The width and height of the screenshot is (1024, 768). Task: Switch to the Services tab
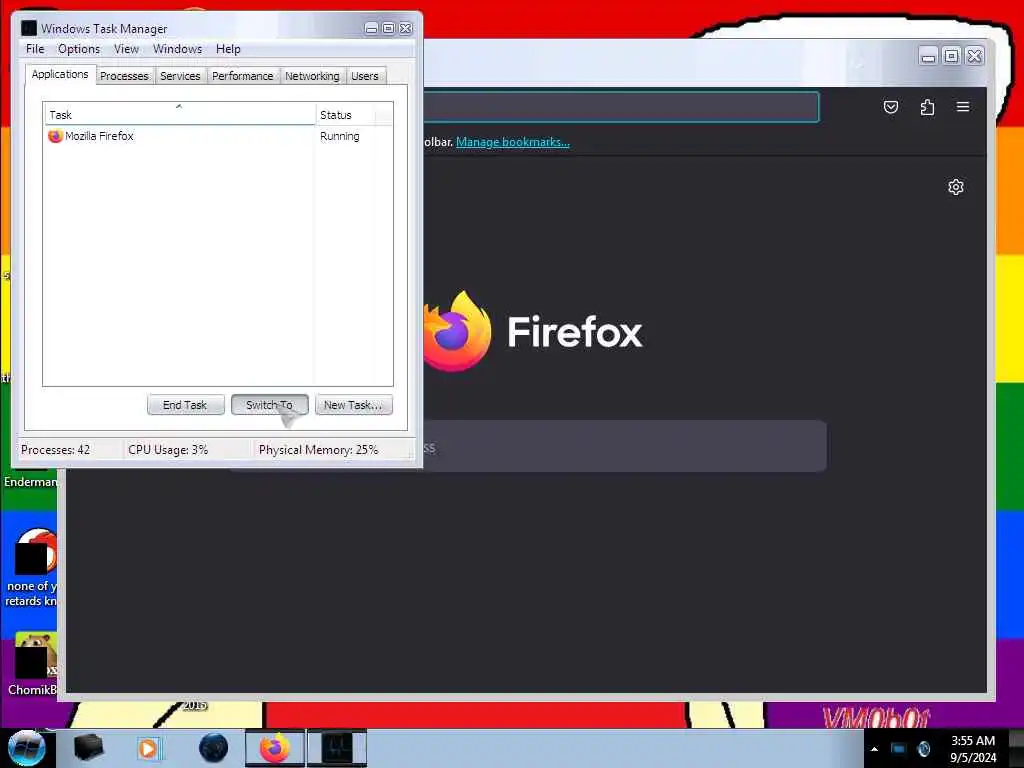[x=180, y=76]
